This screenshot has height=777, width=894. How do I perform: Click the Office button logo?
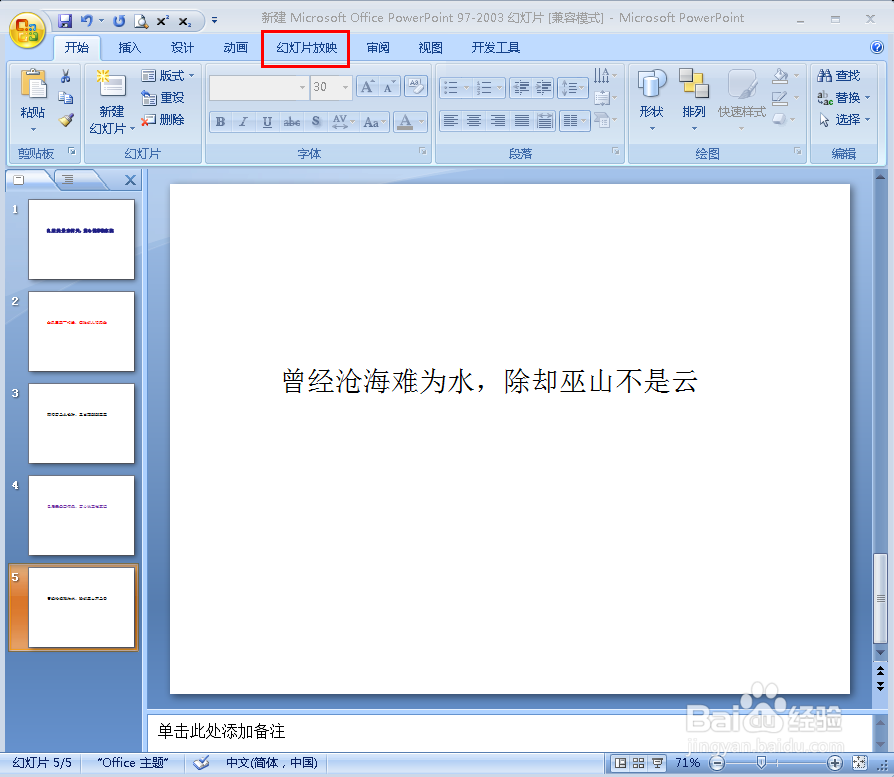pos(26,30)
